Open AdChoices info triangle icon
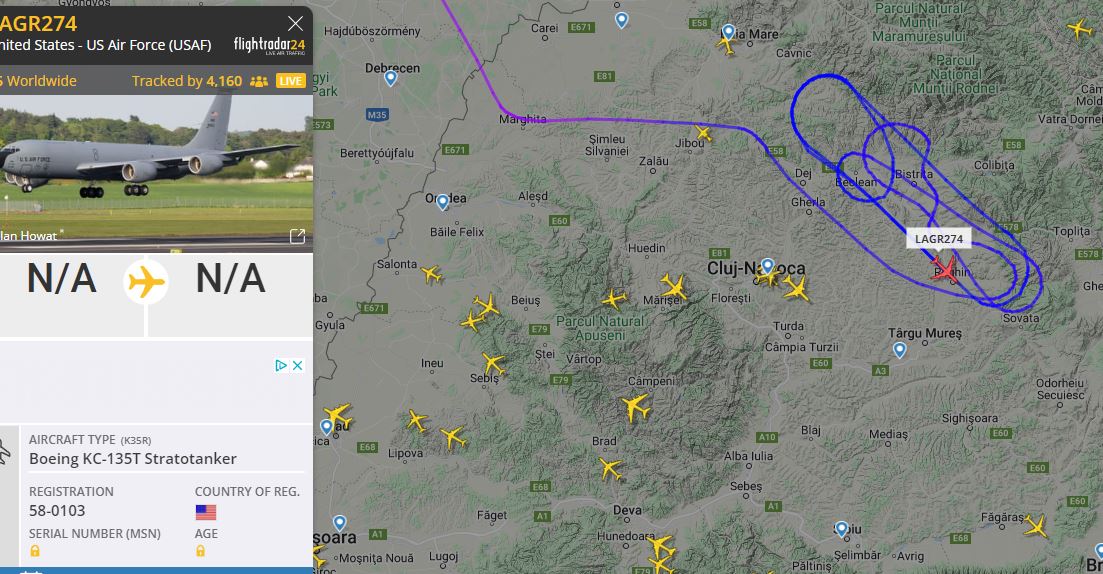Viewport: 1103px width, 574px height. pyautogui.click(x=281, y=365)
